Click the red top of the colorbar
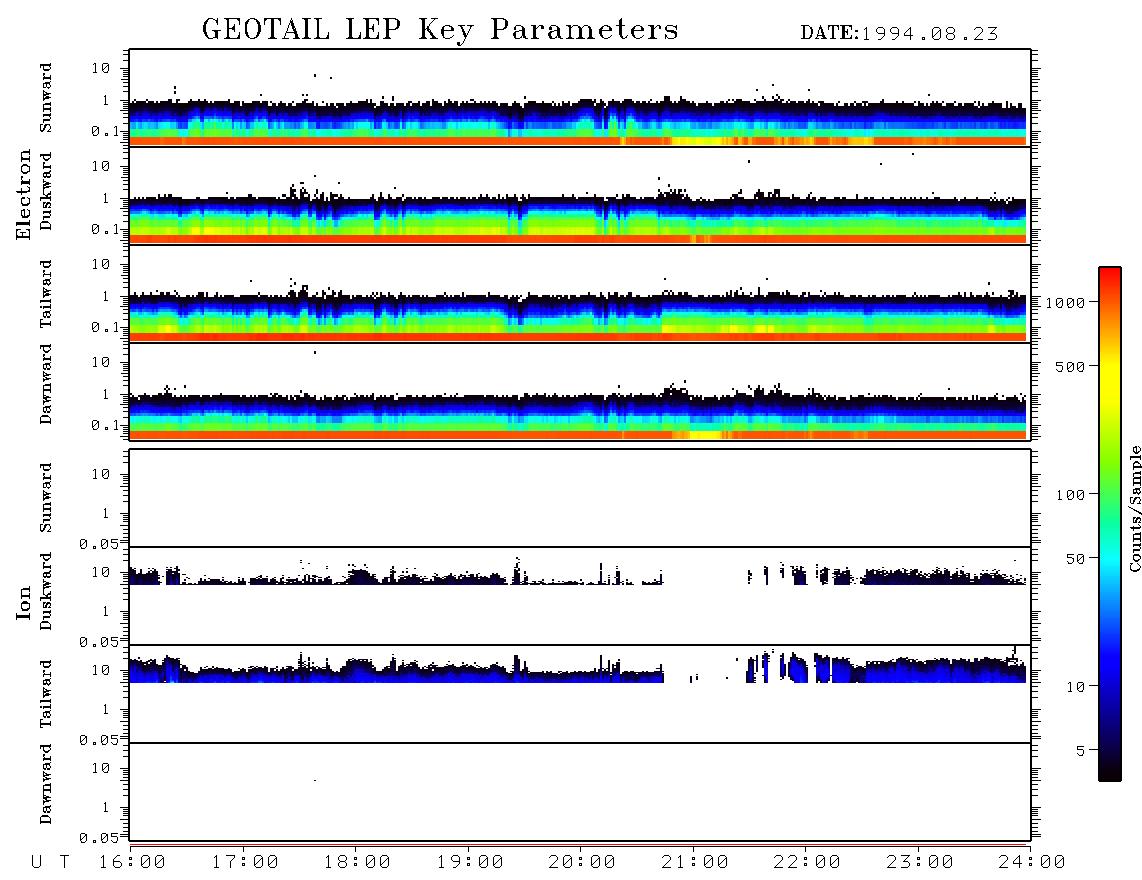Viewport: 1142px width, 880px height. (x=1110, y=277)
